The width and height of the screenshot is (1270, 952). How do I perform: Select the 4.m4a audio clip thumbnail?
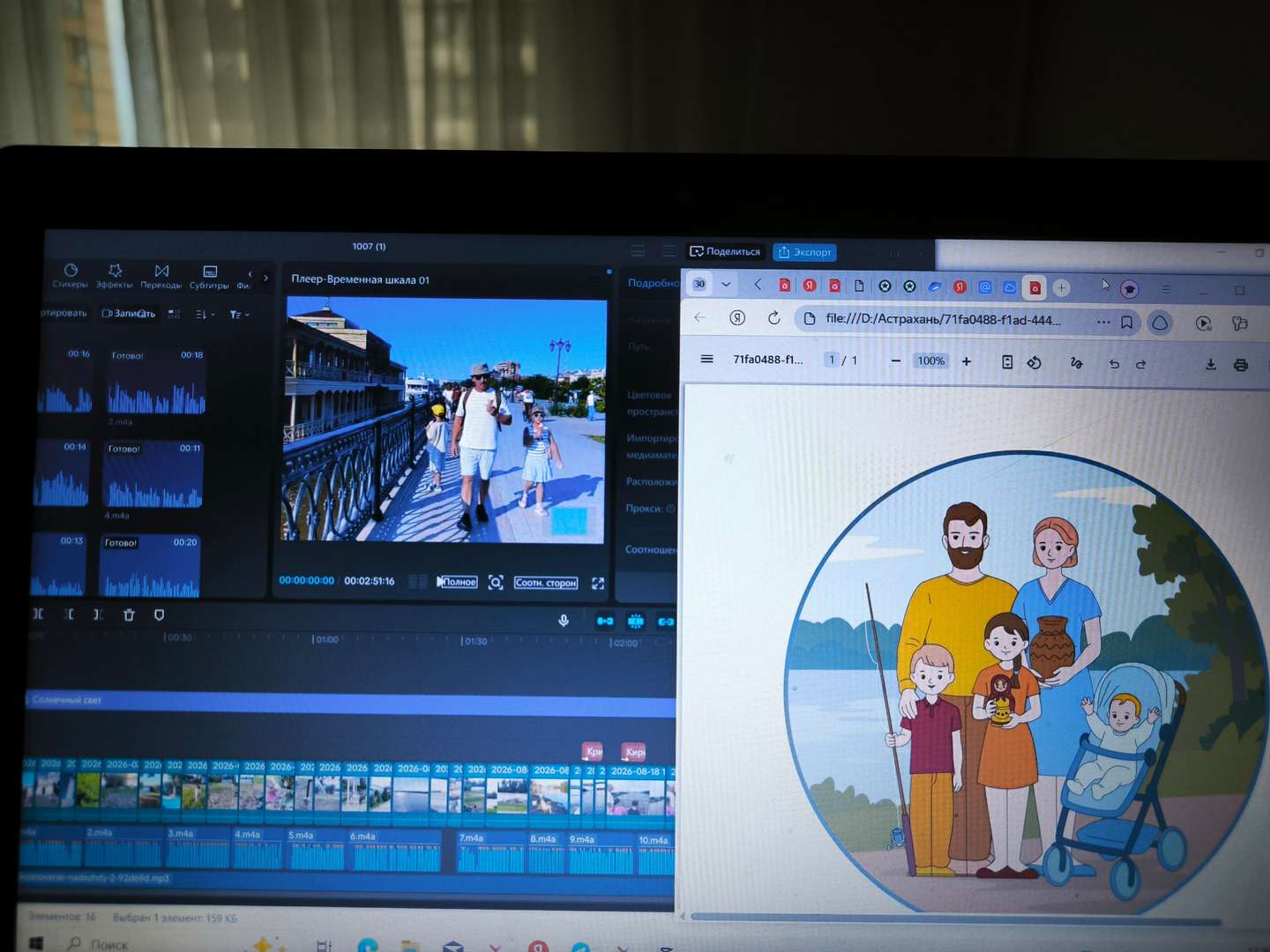(153, 474)
